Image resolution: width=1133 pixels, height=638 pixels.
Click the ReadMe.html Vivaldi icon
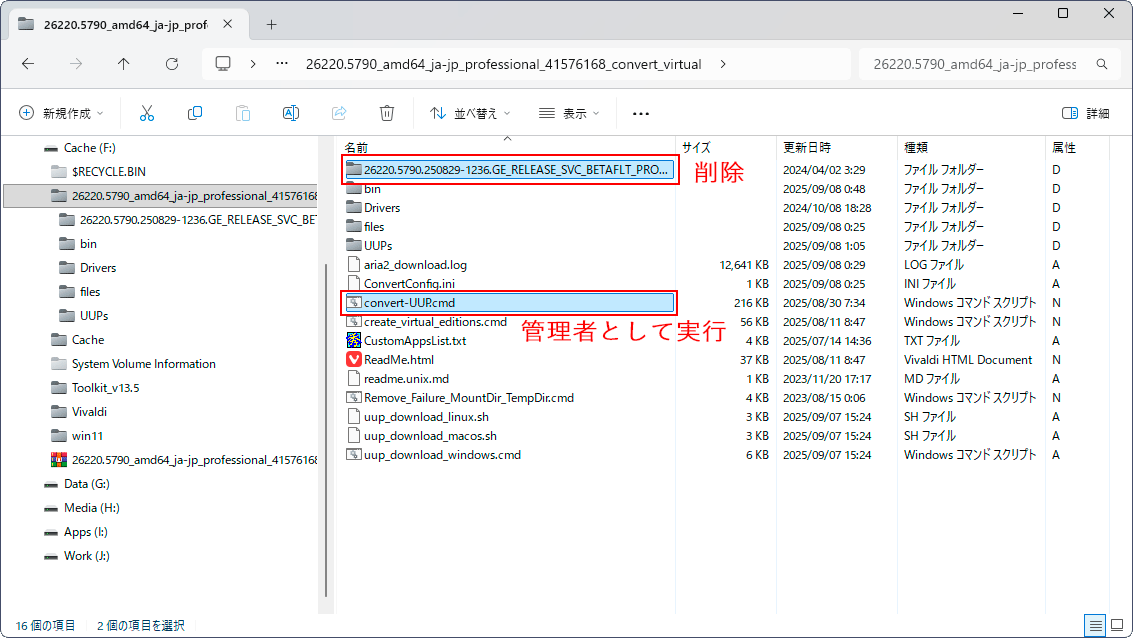353,360
